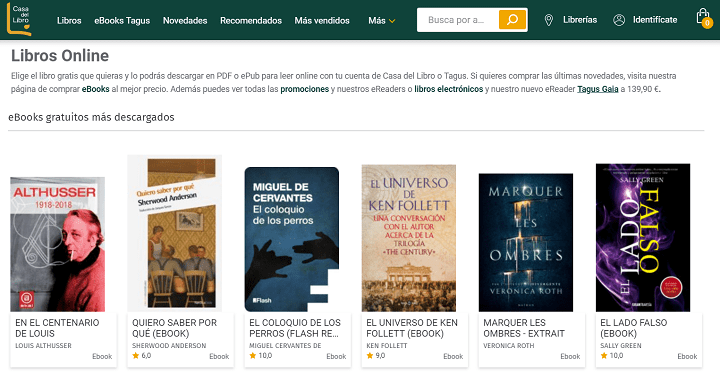Click Ebook label on Veronica Roth card
720x373 pixels.
[570, 356]
